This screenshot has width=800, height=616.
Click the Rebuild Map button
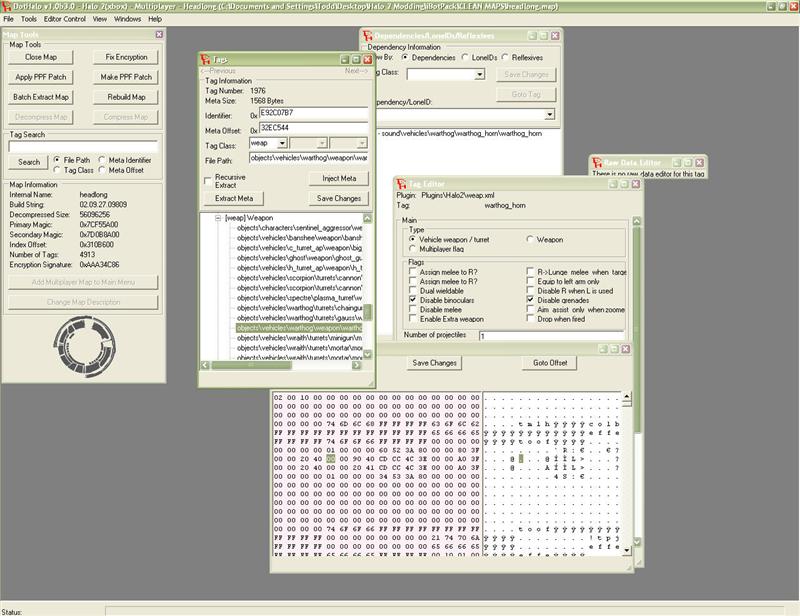pyautogui.click(x=126, y=97)
